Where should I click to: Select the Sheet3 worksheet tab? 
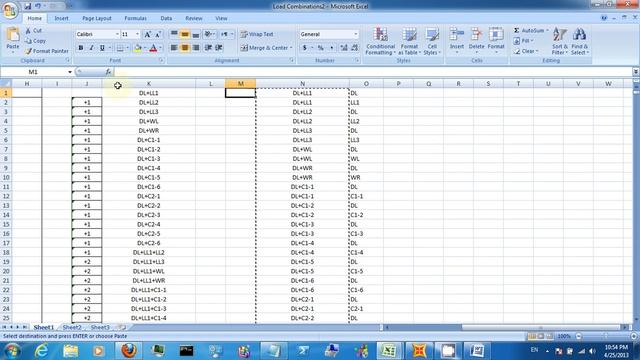point(100,327)
